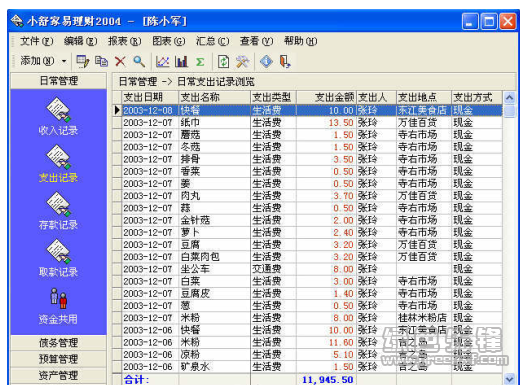The image size is (530, 385).
Task: Click the 交通费 type cell
Action: click(273, 269)
